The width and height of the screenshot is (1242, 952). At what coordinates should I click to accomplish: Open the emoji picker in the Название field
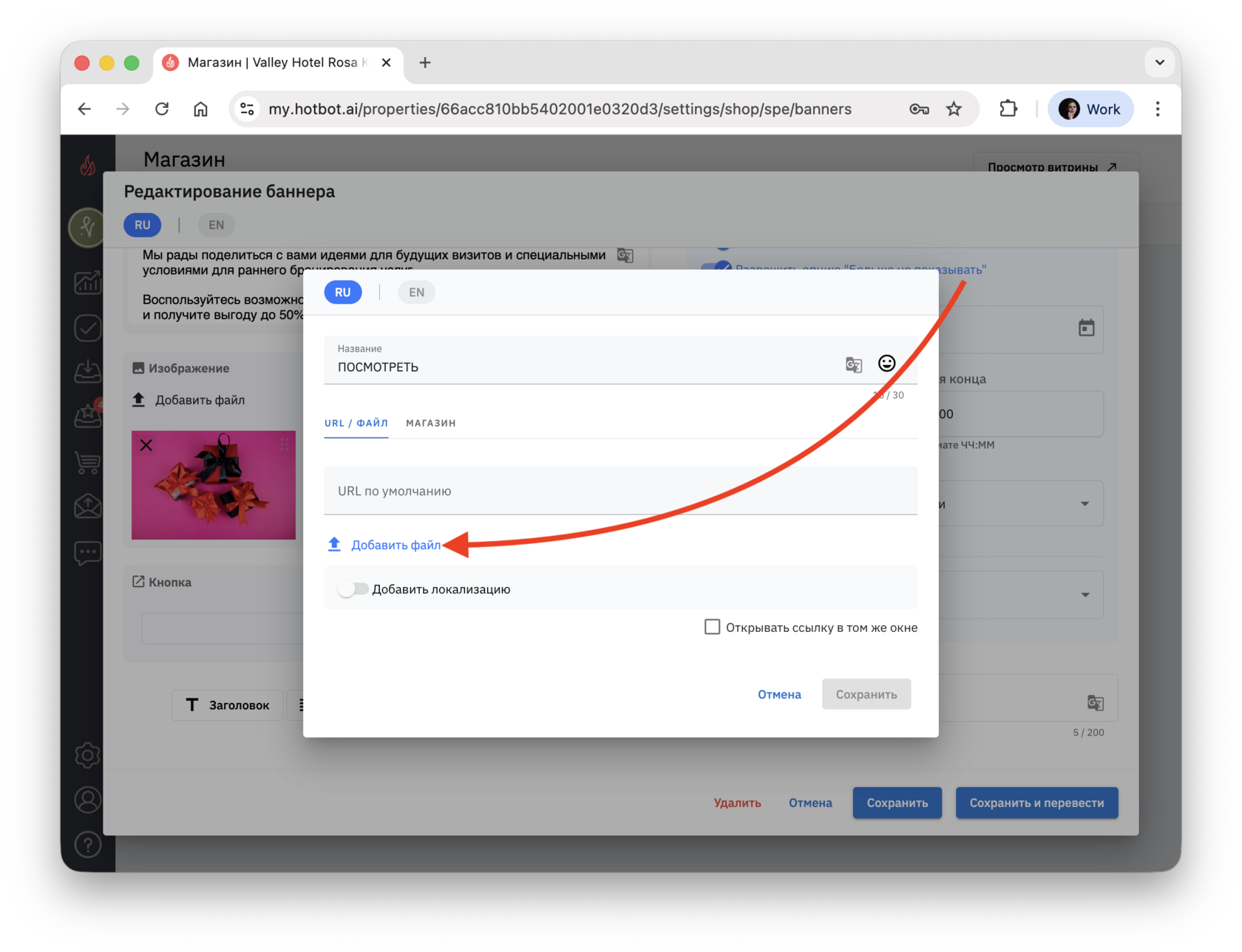click(x=886, y=363)
